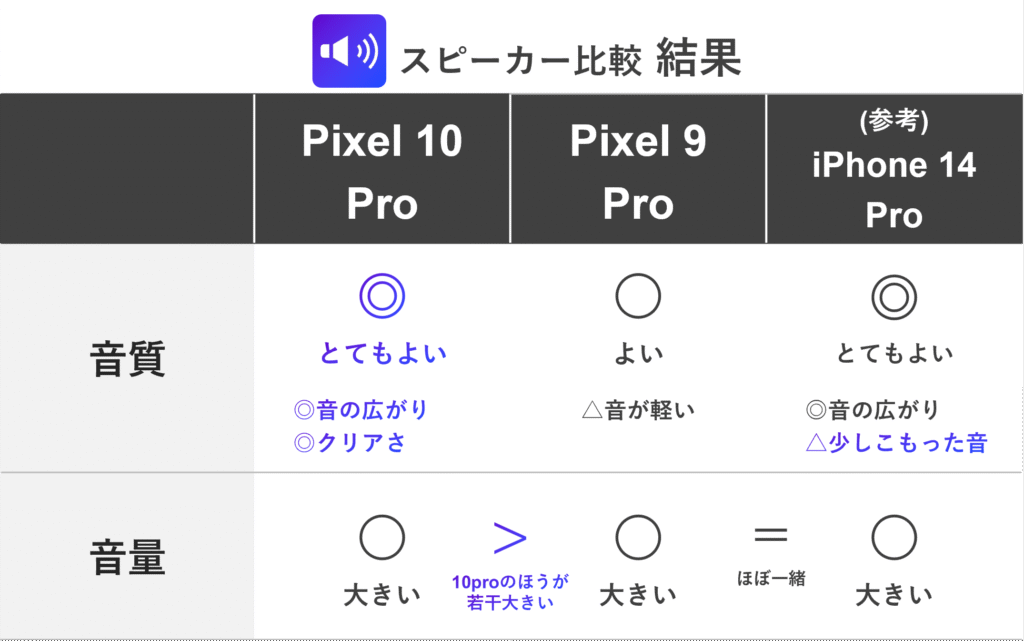The height and width of the screenshot is (641, 1024).
Task: Click the Pixel 9 Pro column header
Action: coord(638,171)
